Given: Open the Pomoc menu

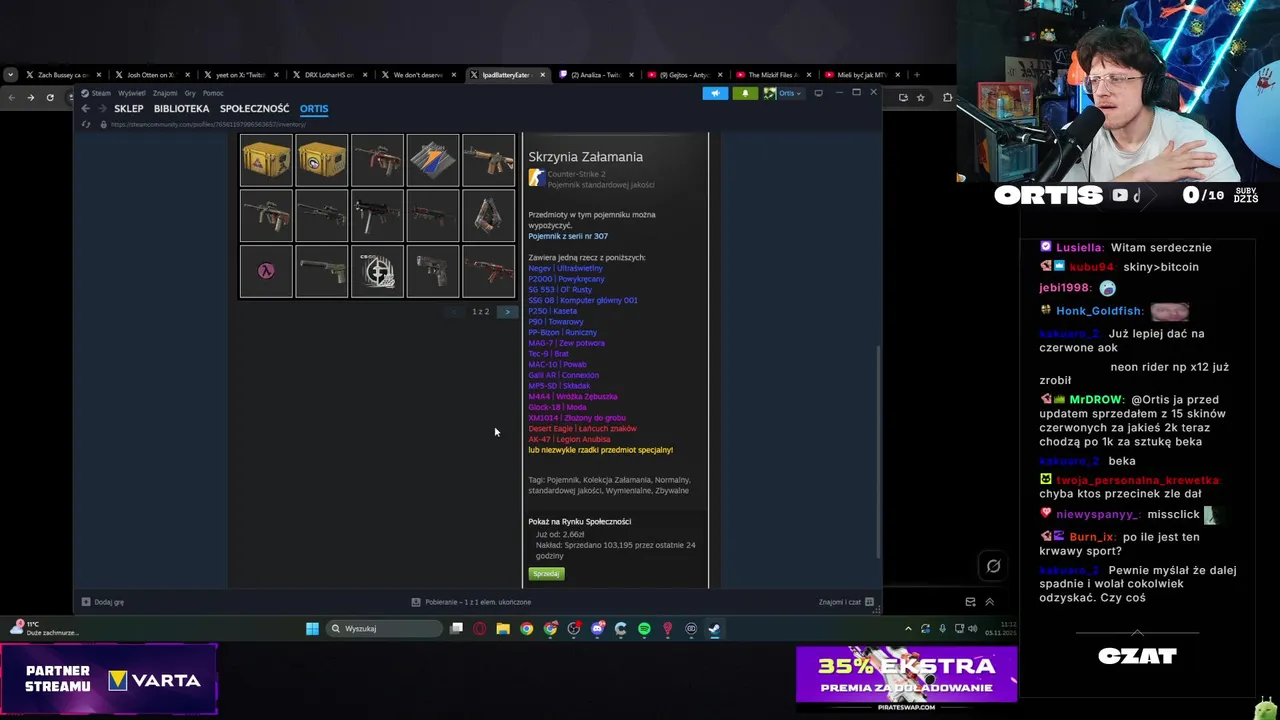Looking at the screenshot, I should pos(213,93).
